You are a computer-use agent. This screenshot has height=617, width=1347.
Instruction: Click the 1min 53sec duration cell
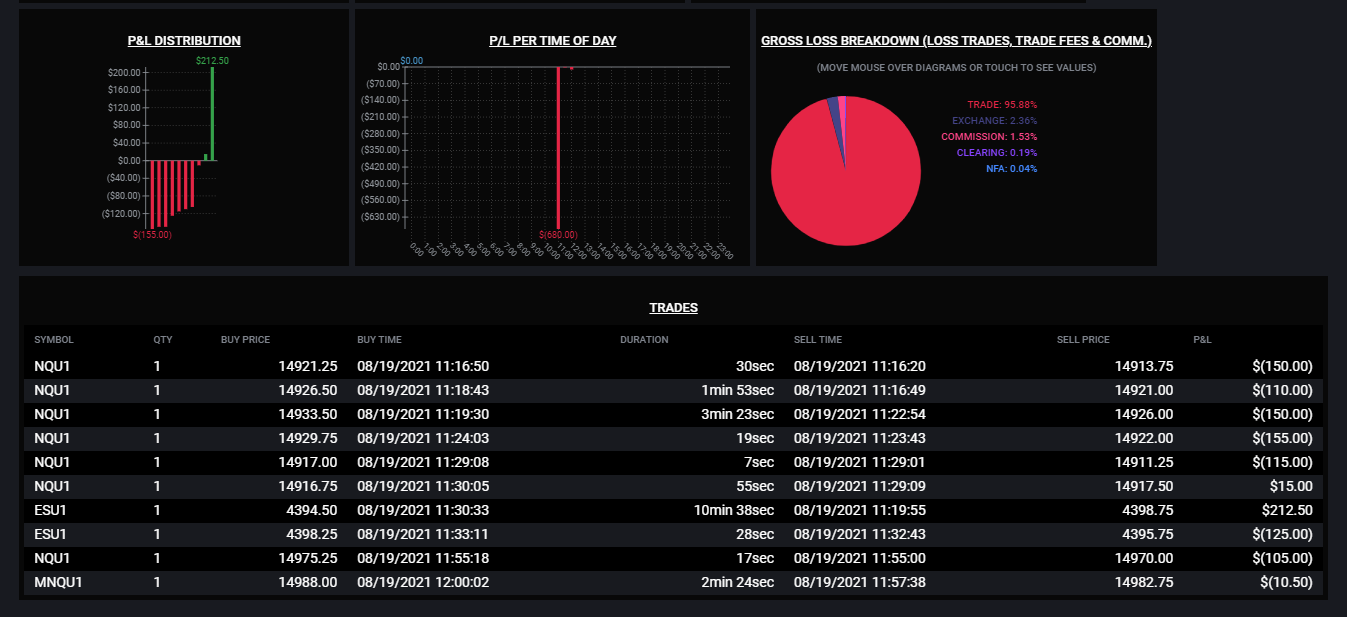tap(740, 390)
